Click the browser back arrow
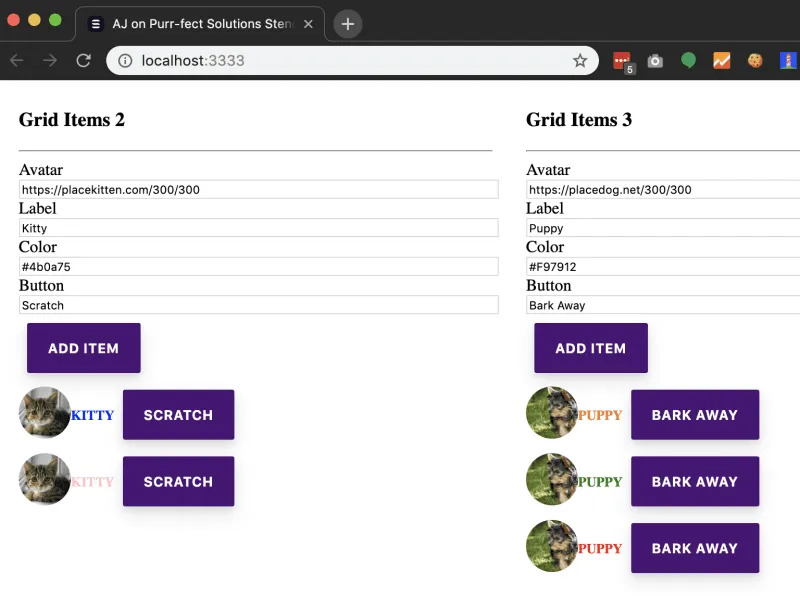Image resolution: width=800 pixels, height=596 pixels. [x=17, y=61]
